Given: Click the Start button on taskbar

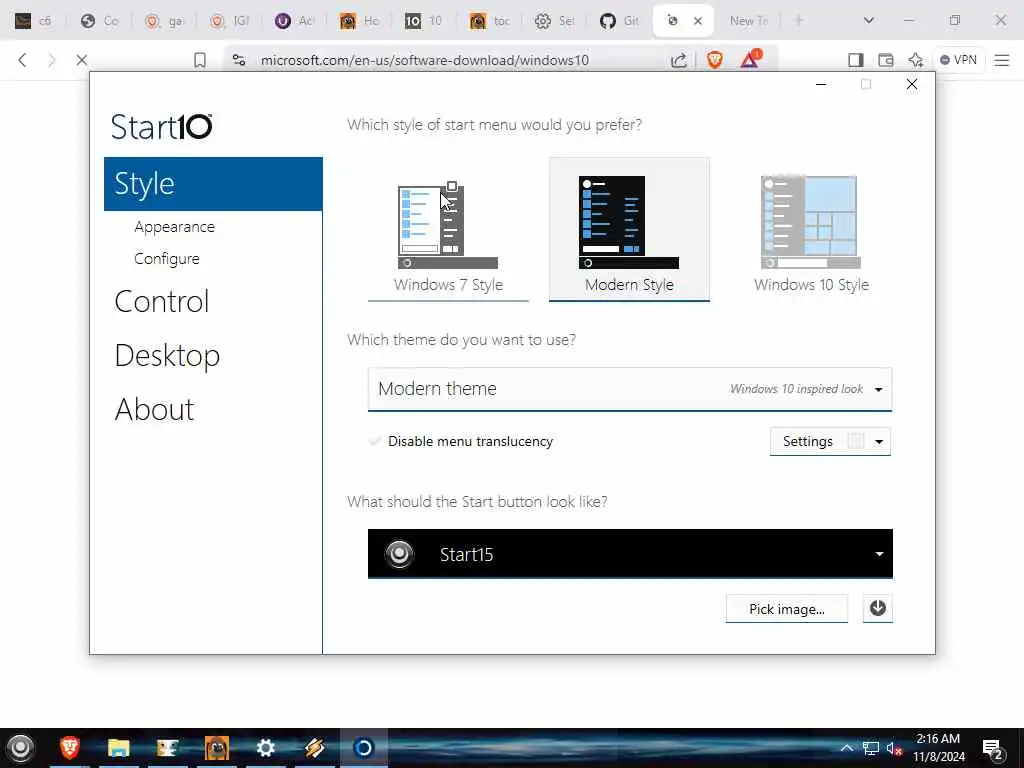Looking at the screenshot, I should click(x=20, y=748).
